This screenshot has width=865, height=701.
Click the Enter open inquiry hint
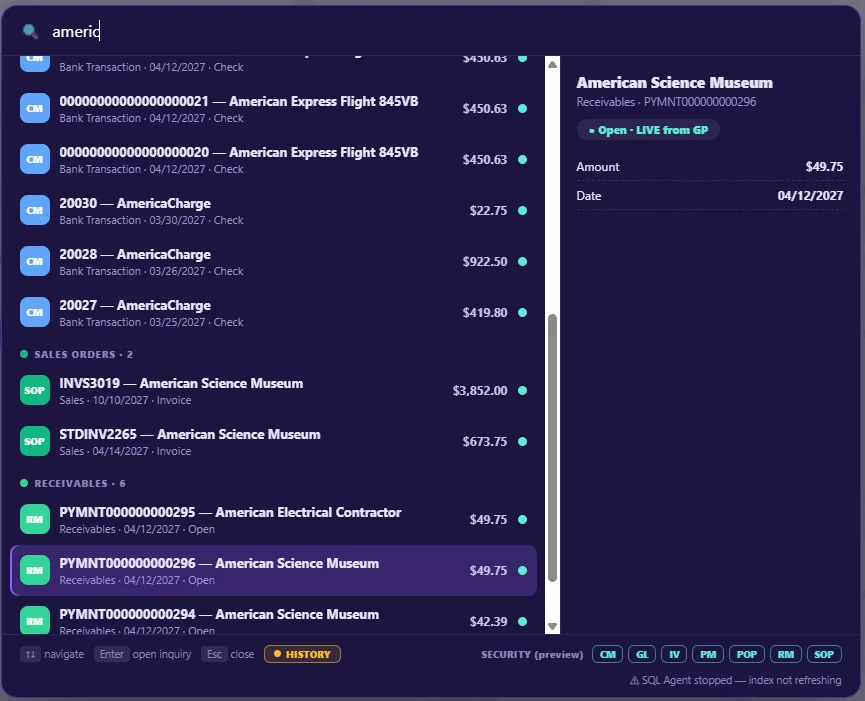click(x=143, y=655)
